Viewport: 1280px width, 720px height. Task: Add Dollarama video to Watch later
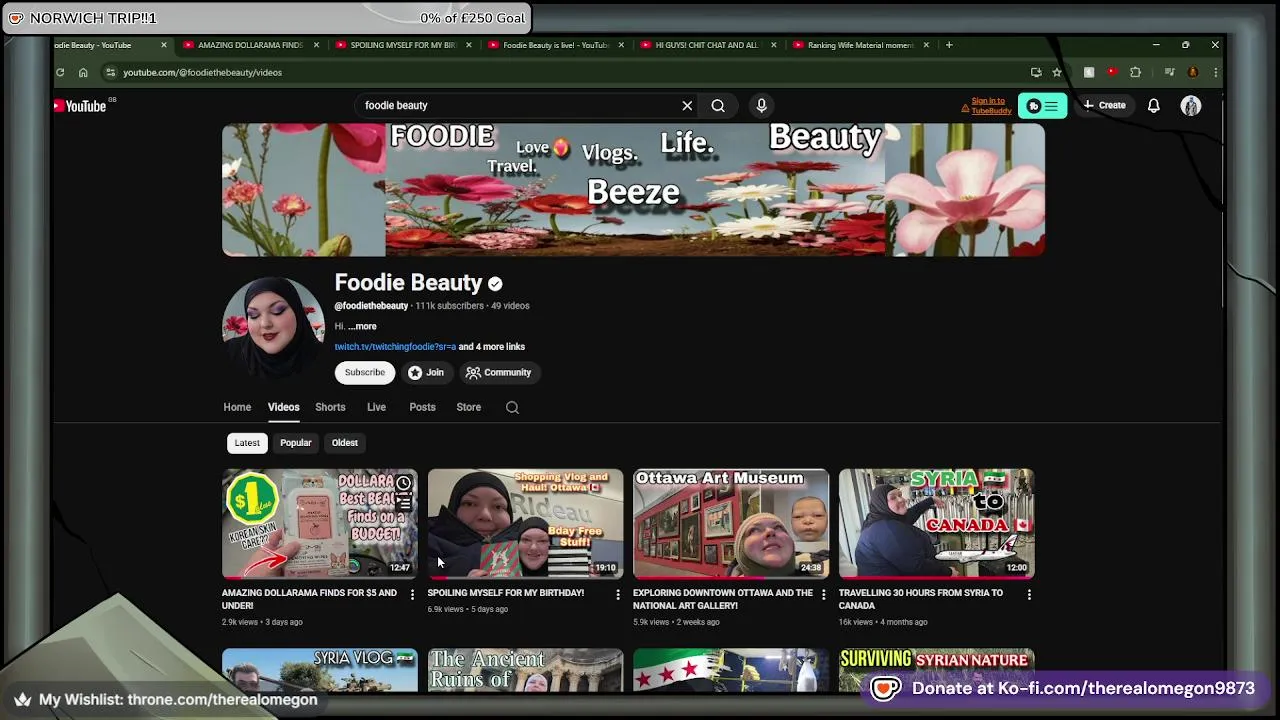pyautogui.click(x=403, y=484)
